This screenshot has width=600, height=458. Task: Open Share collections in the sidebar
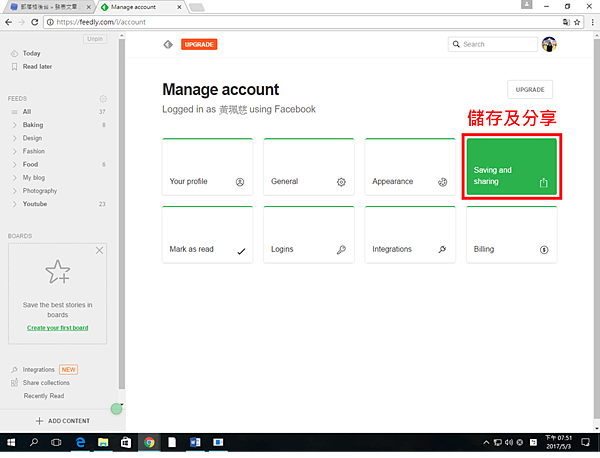coord(46,383)
